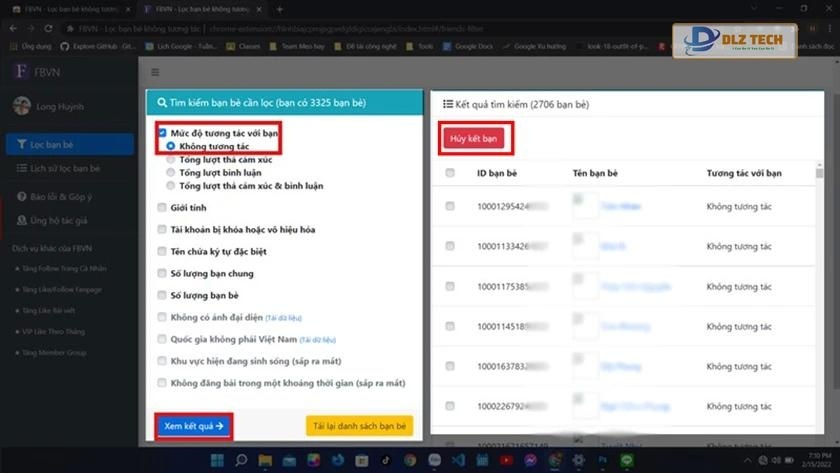This screenshot has width=840, height=473.
Task: Open Lịch sử lọc bạn bè
Action: (x=64, y=169)
